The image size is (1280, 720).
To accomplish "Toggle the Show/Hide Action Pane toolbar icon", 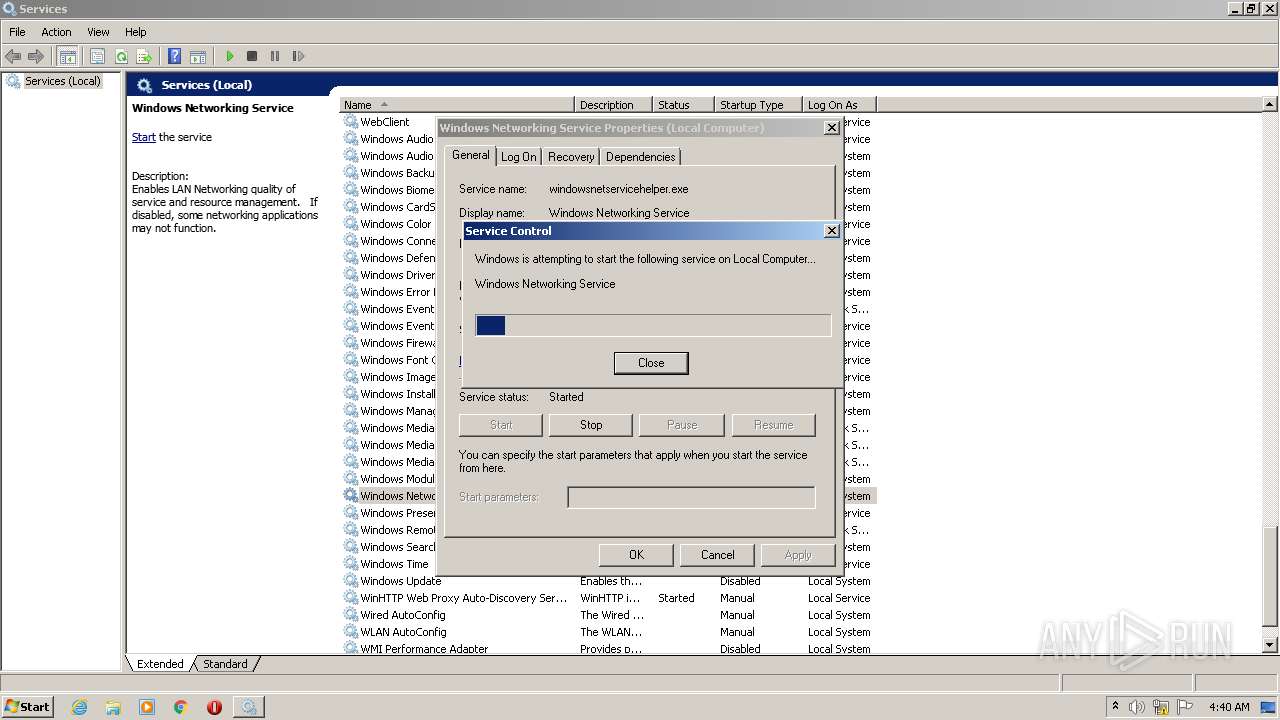I will click(x=198, y=56).
